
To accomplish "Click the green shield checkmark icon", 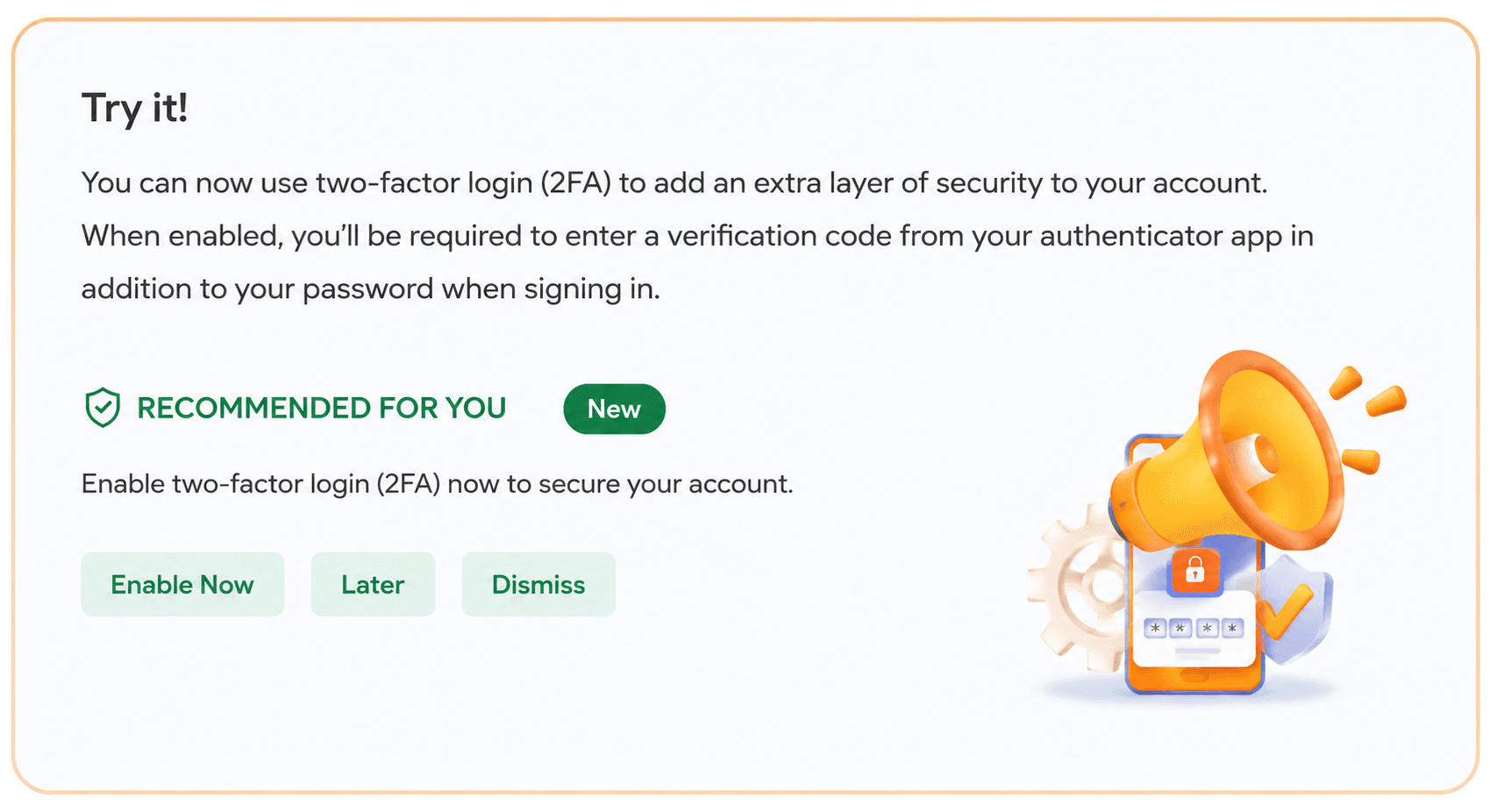I will [103, 408].
